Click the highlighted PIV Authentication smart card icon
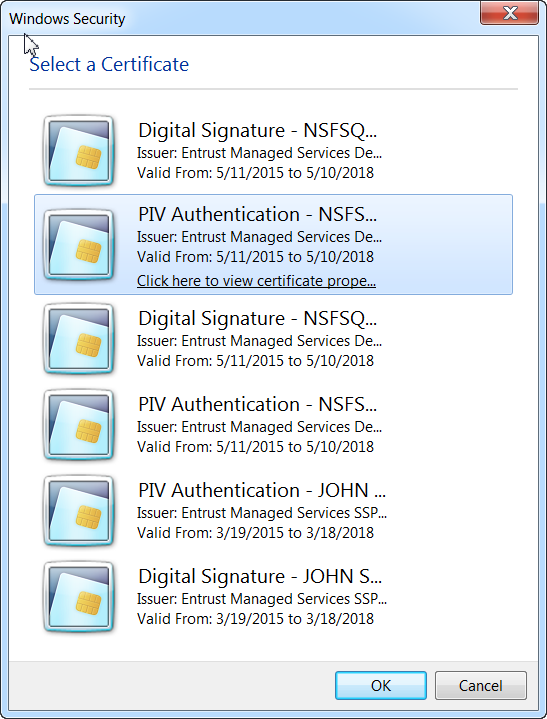This screenshot has height=719, width=547. coord(78,245)
